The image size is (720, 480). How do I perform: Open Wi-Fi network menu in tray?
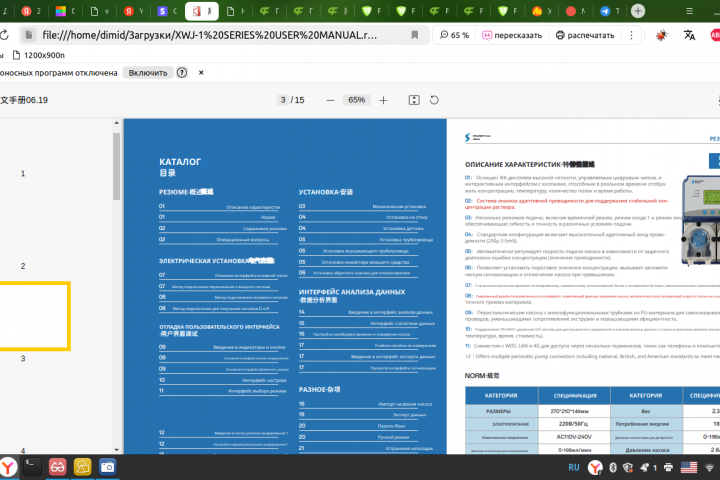click(709, 468)
